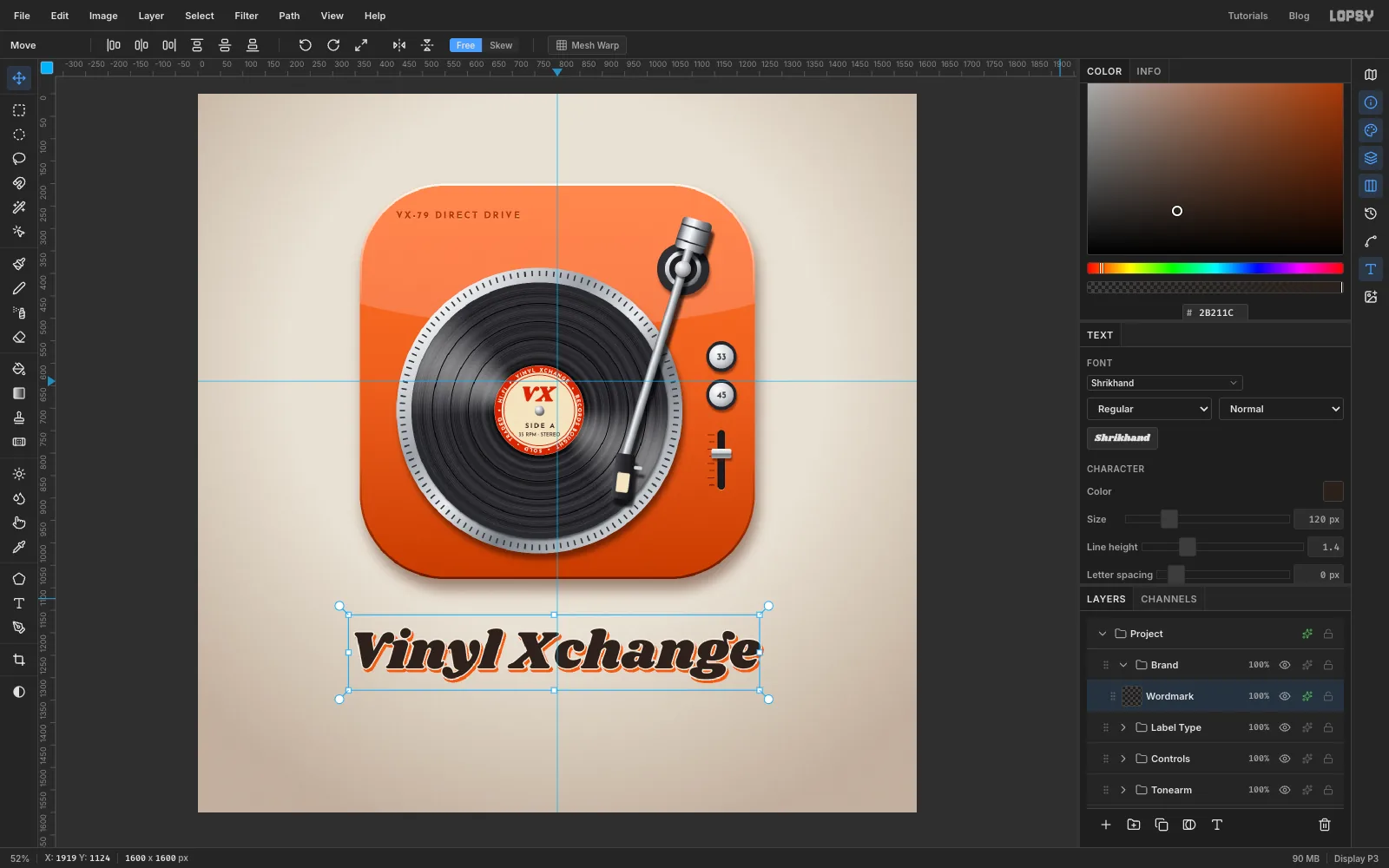Viewport: 1389px width, 868px height.
Task: Click the character Color swatch
Action: pyautogui.click(x=1333, y=491)
